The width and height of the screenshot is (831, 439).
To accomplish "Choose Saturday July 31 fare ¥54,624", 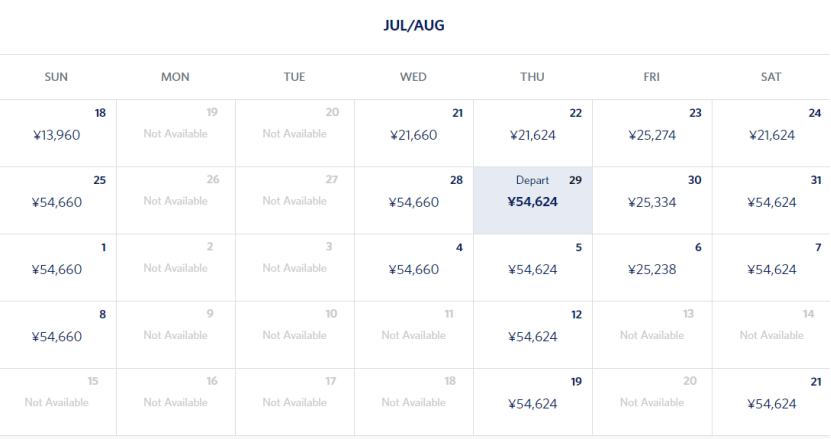I will (771, 201).
